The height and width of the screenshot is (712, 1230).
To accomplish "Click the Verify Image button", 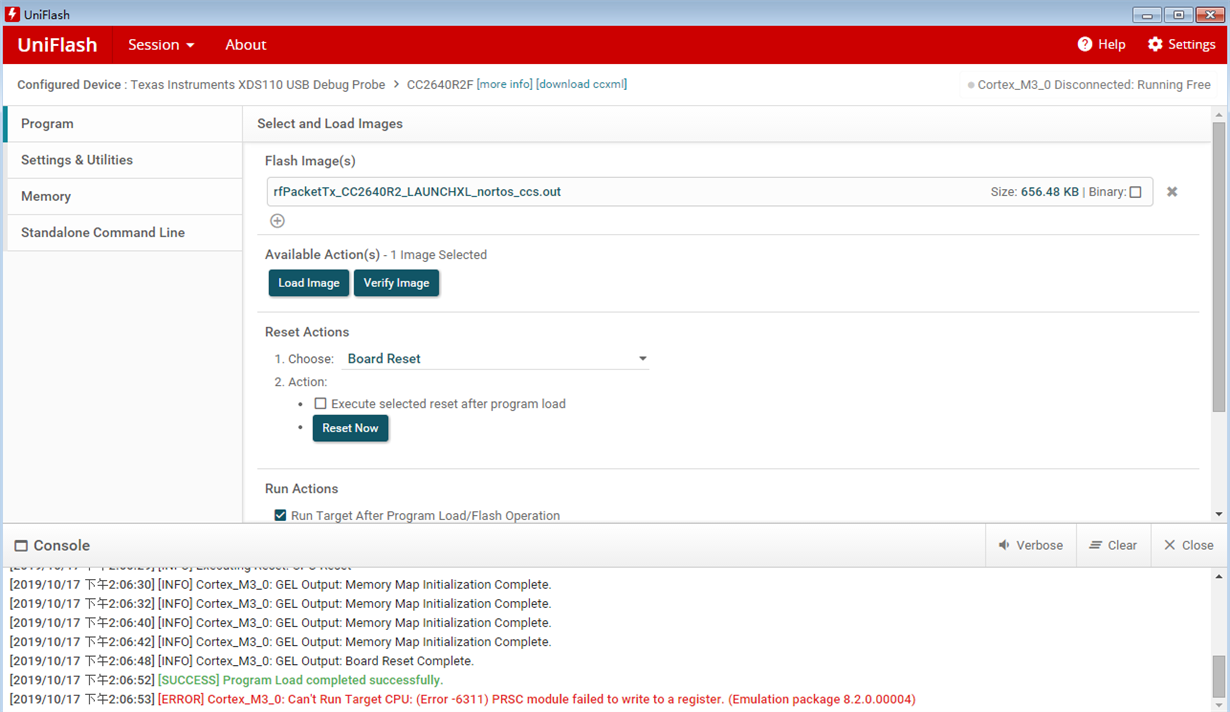I will pos(396,283).
